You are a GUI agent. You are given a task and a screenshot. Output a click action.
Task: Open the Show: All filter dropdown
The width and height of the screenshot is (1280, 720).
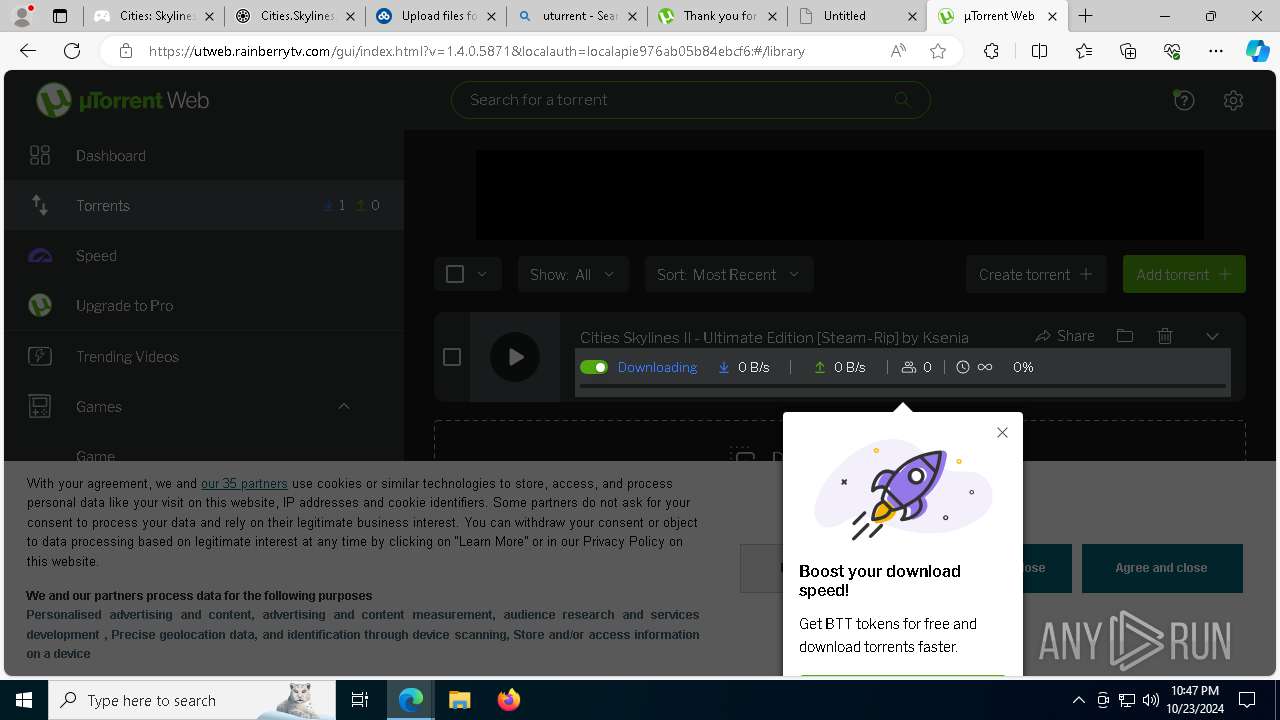[573, 274]
